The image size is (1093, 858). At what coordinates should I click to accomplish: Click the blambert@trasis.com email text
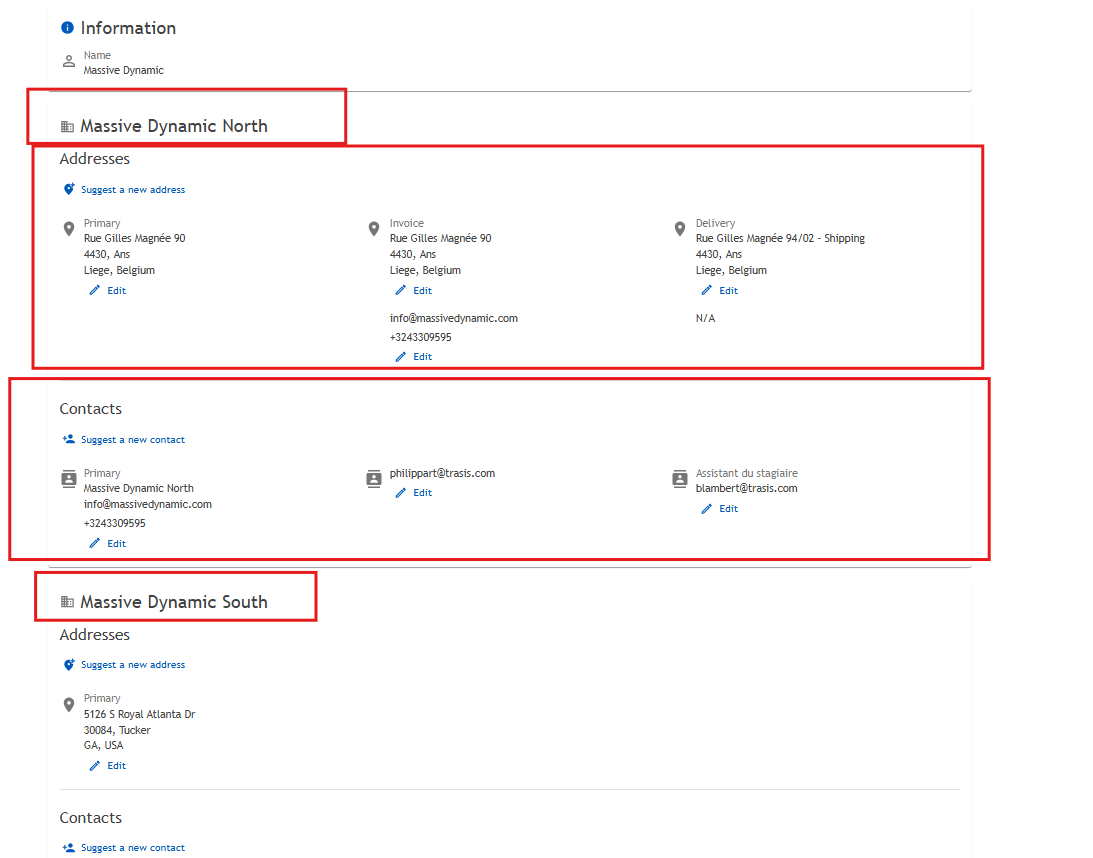point(747,489)
